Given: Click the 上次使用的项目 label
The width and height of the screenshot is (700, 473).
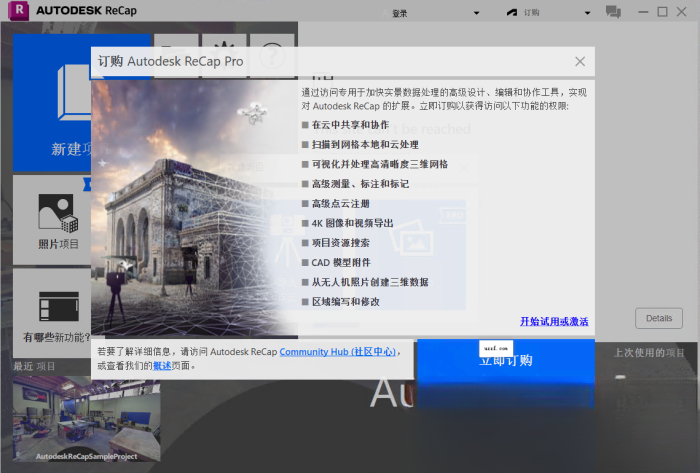Looking at the screenshot, I should [x=649, y=353].
